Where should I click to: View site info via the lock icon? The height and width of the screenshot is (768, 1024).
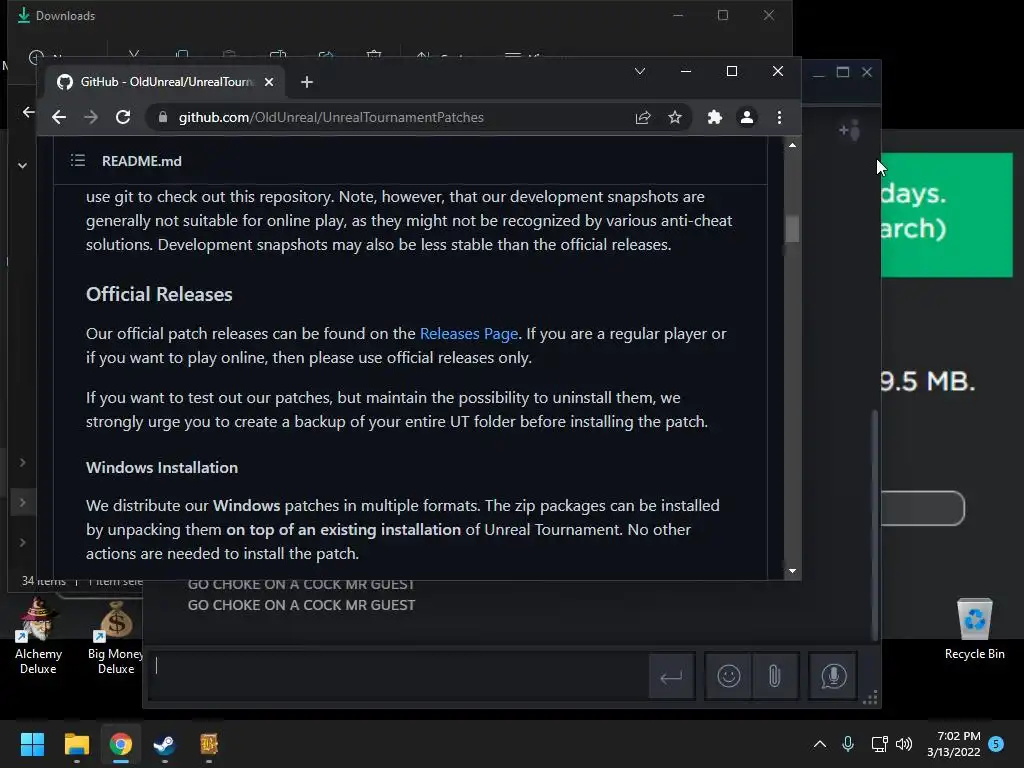(163, 117)
